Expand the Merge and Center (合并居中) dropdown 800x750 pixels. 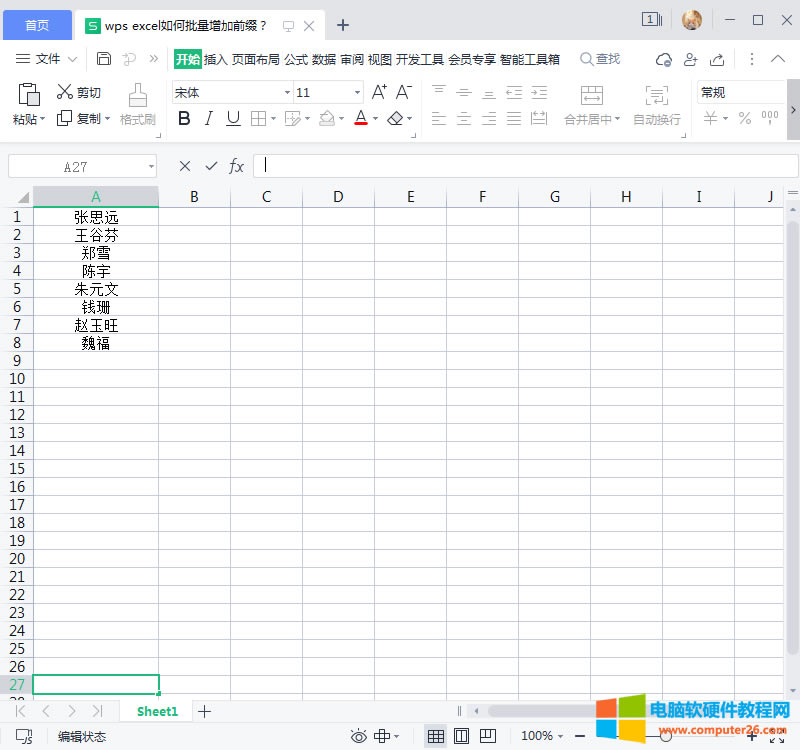(x=617, y=117)
